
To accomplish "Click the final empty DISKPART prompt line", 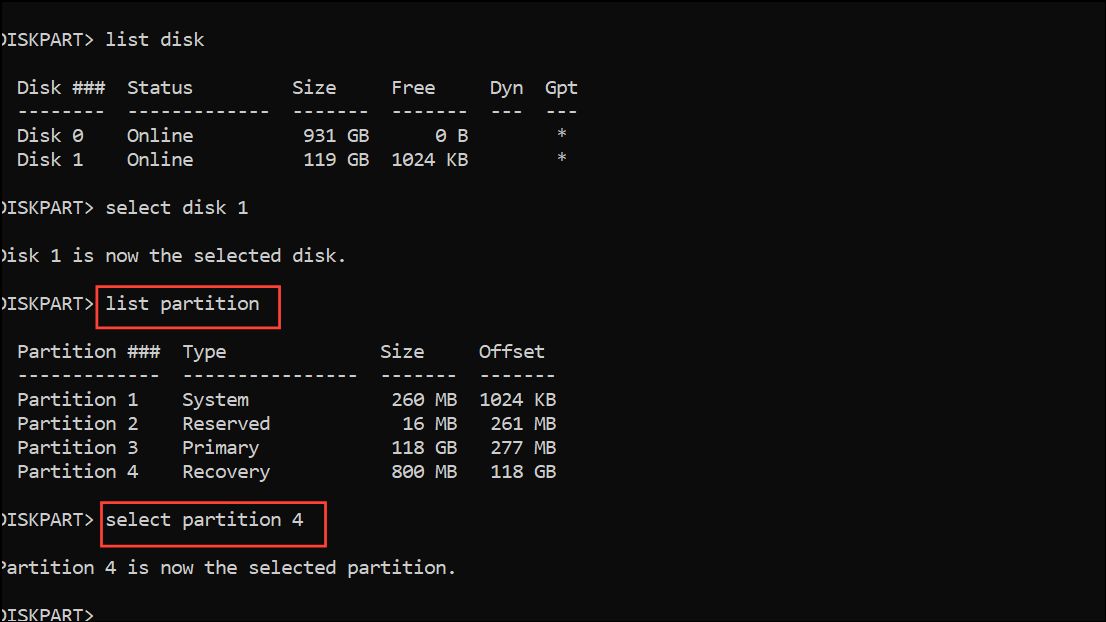I will pyautogui.click(x=47, y=614).
